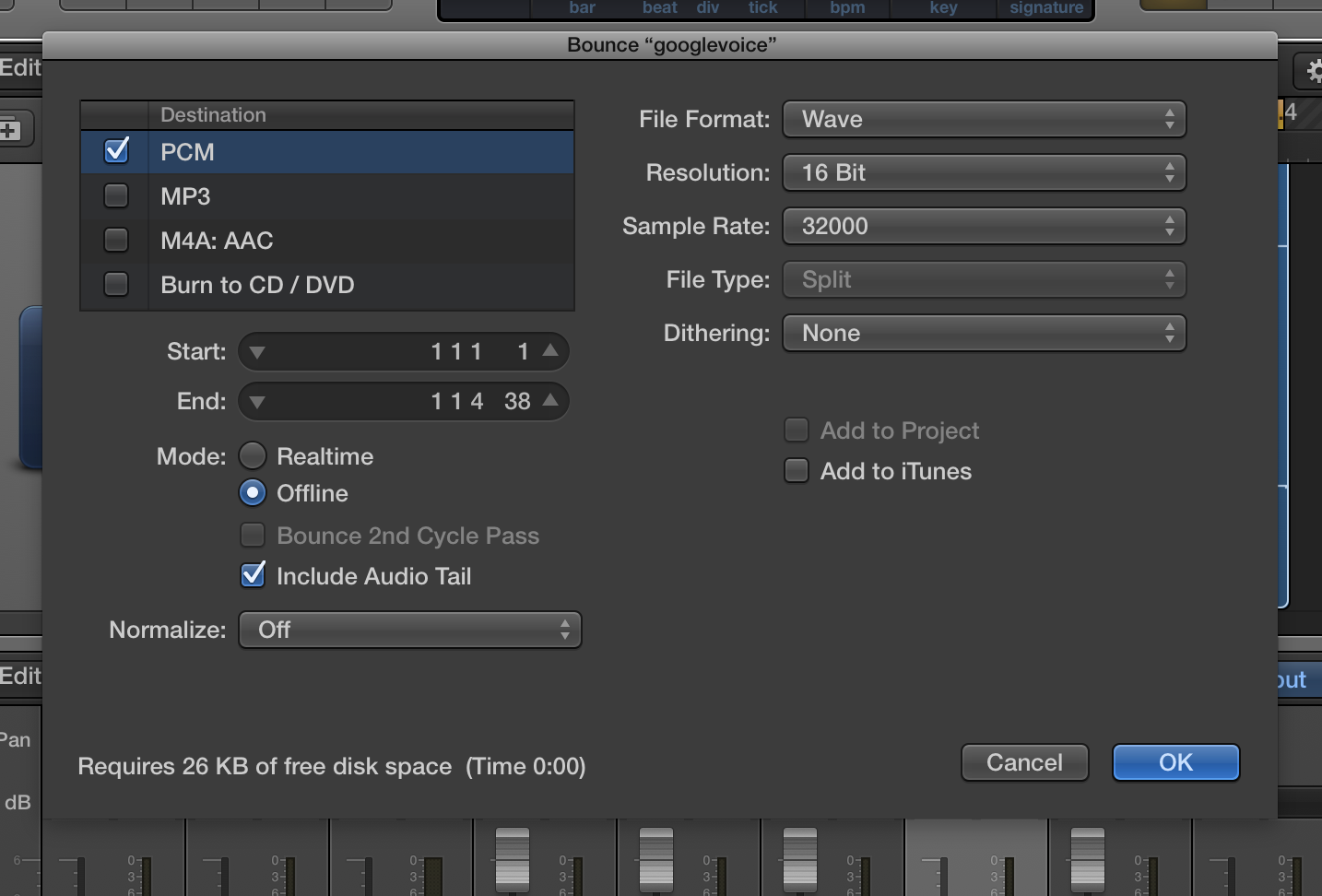The image size is (1322, 896).
Task: Select the Burn to CD / DVD row
Action: coord(327,284)
